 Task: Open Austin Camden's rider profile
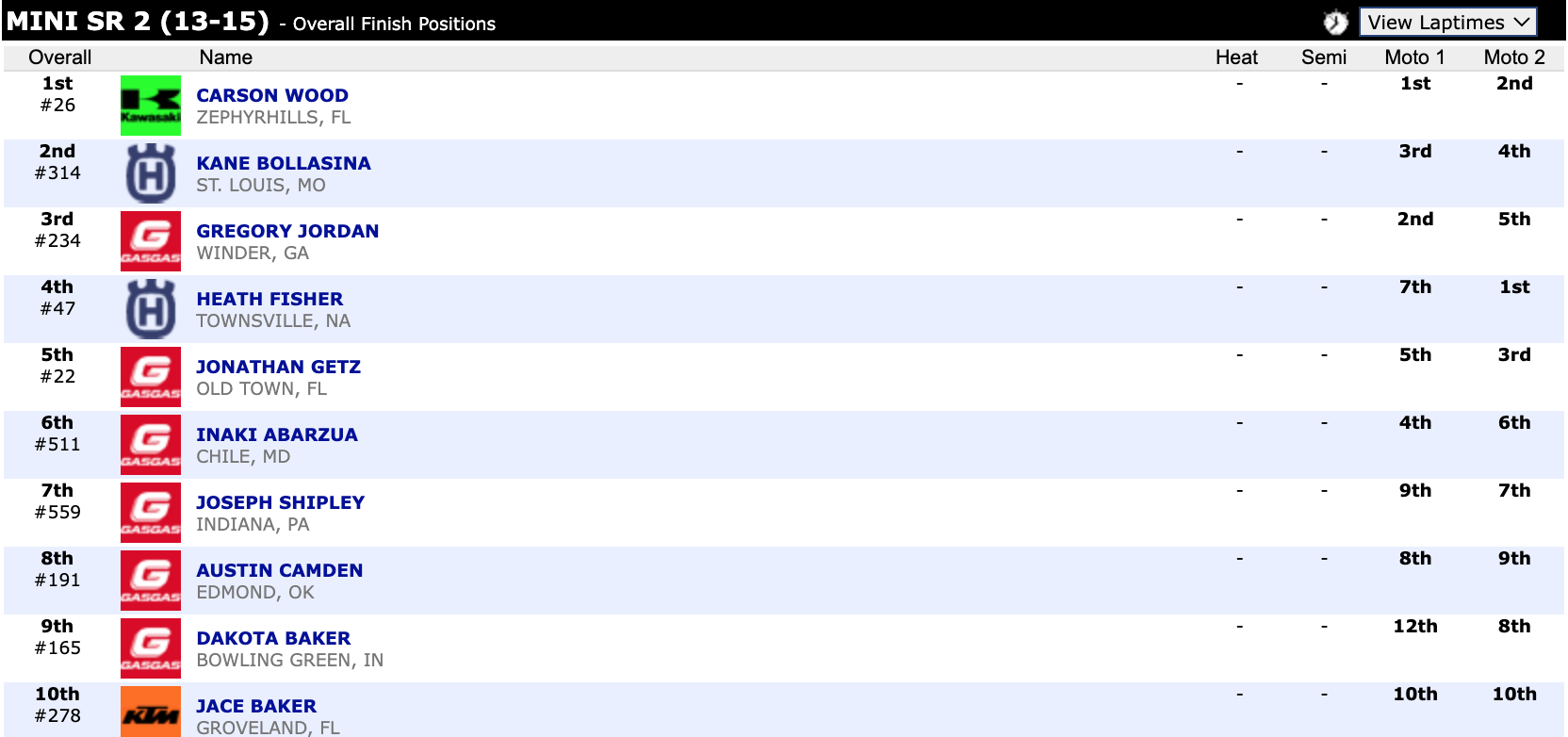[279, 570]
